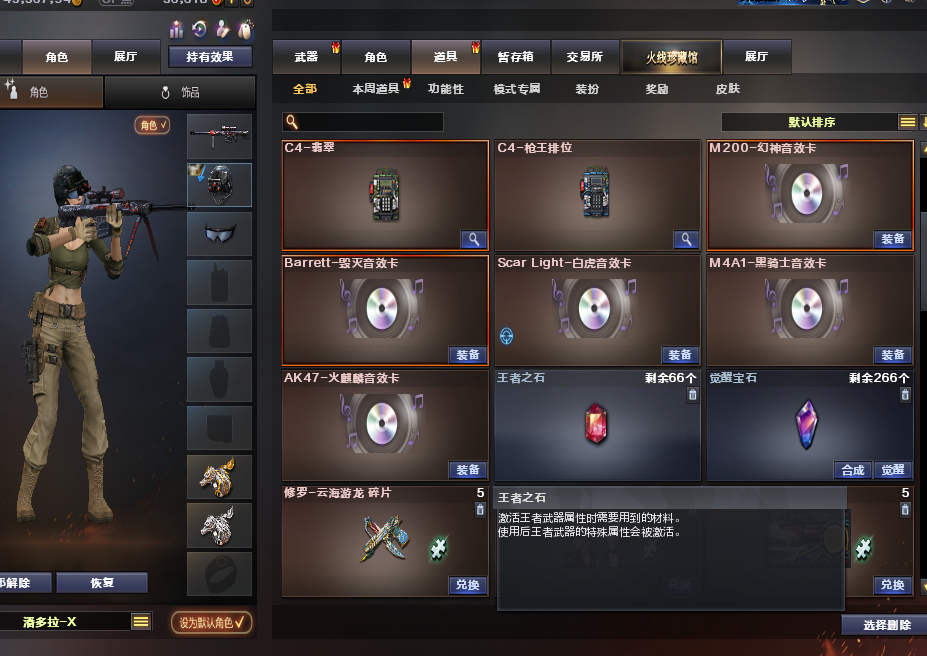Switch to the 功能性 category tab
Viewport: 927px width, 656px height.
pos(446,89)
